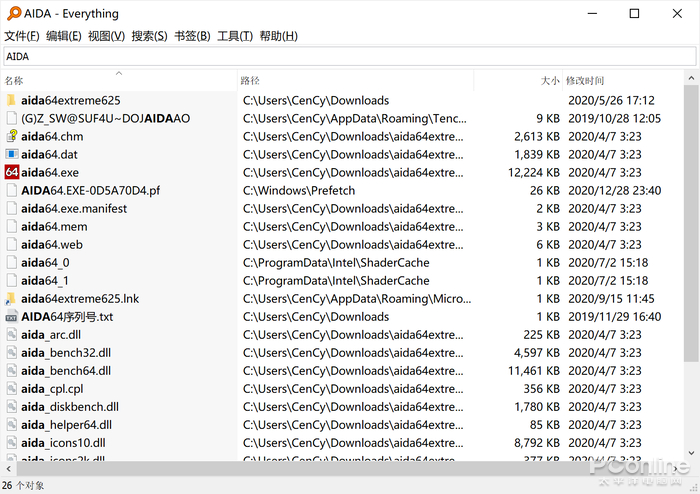Viewport: 700px width, 494px height.
Task: Open the 工具(T) menu
Action: [235, 36]
